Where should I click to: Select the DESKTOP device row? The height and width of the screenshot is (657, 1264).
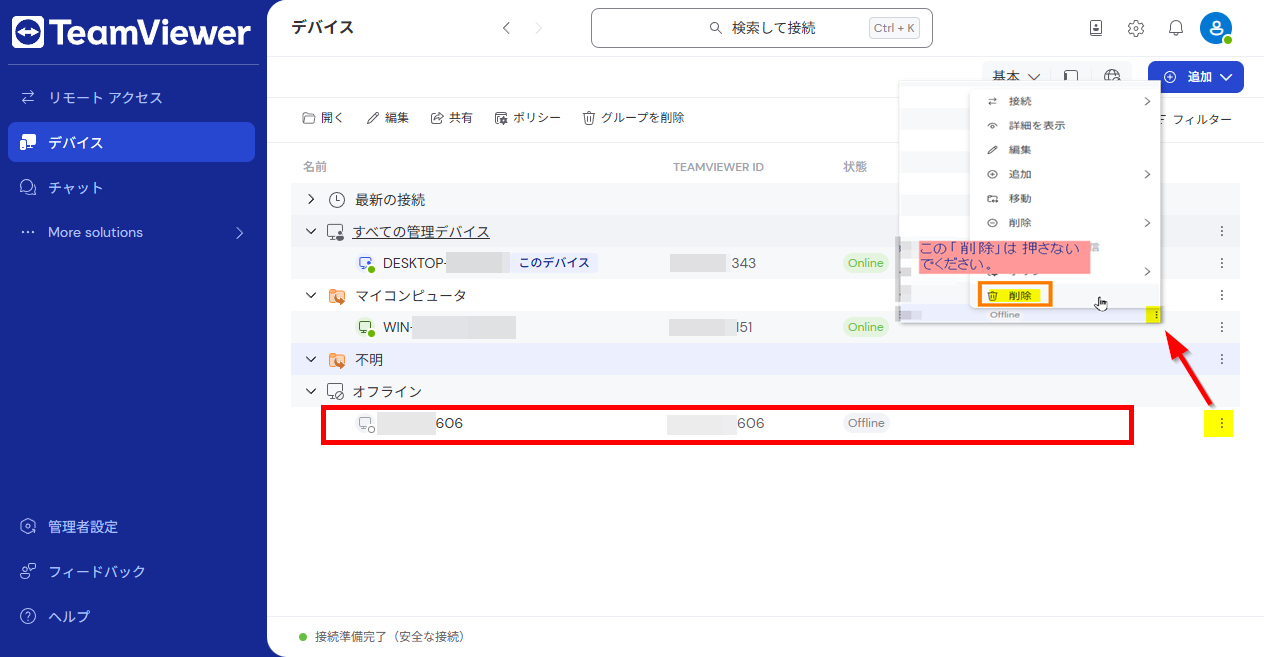(x=765, y=263)
